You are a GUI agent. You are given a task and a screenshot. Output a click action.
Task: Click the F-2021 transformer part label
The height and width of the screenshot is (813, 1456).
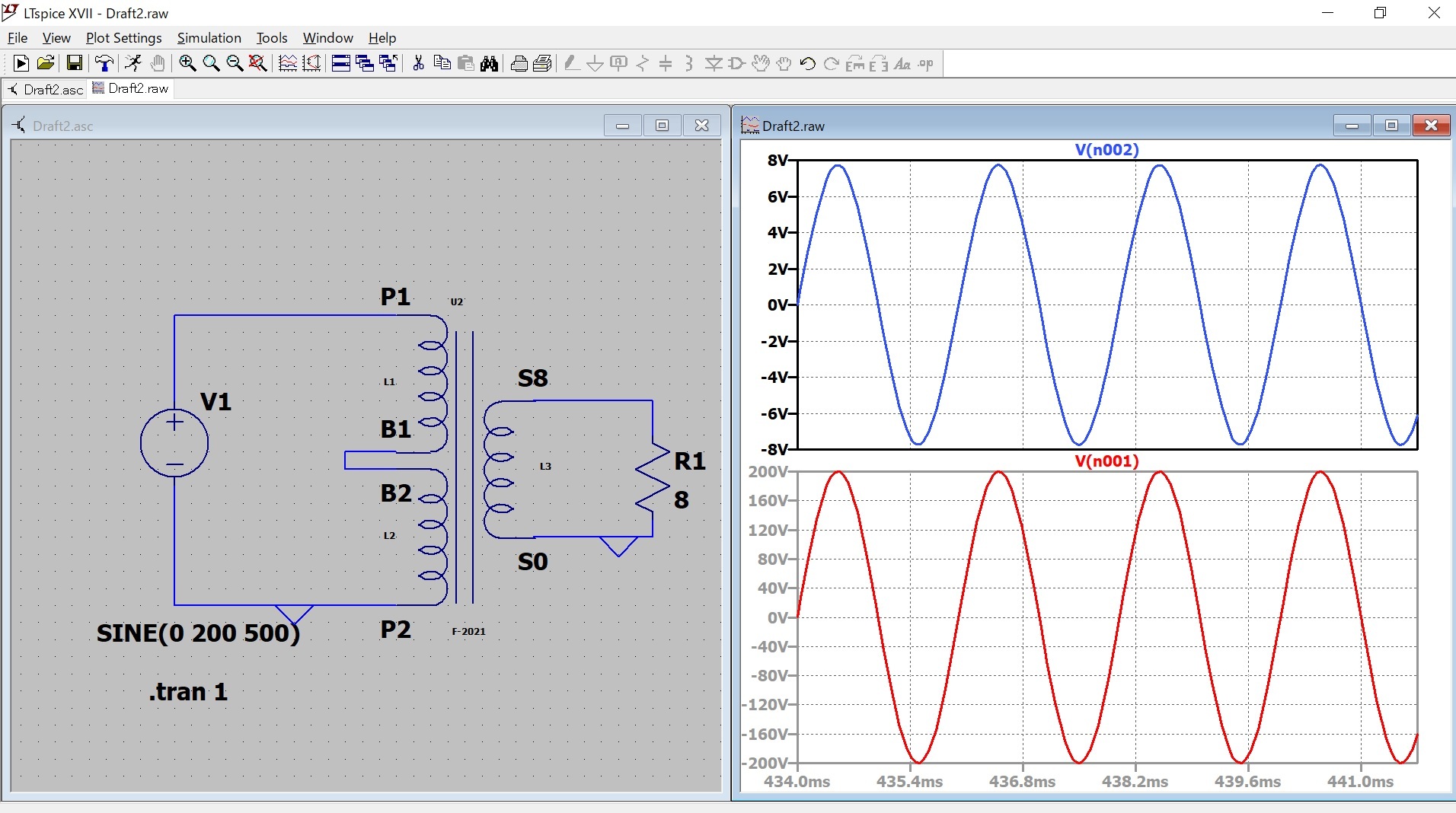(468, 631)
